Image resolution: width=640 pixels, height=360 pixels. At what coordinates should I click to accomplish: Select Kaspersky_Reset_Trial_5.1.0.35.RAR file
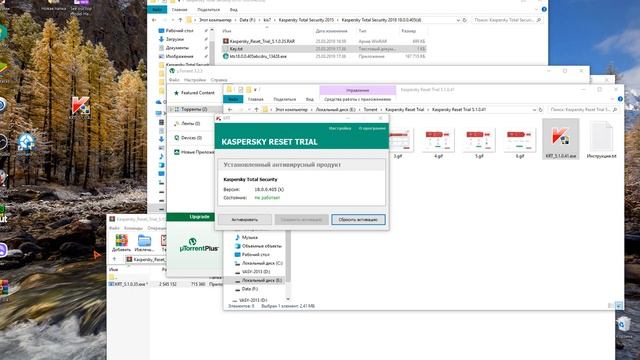(x=258, y=41)
